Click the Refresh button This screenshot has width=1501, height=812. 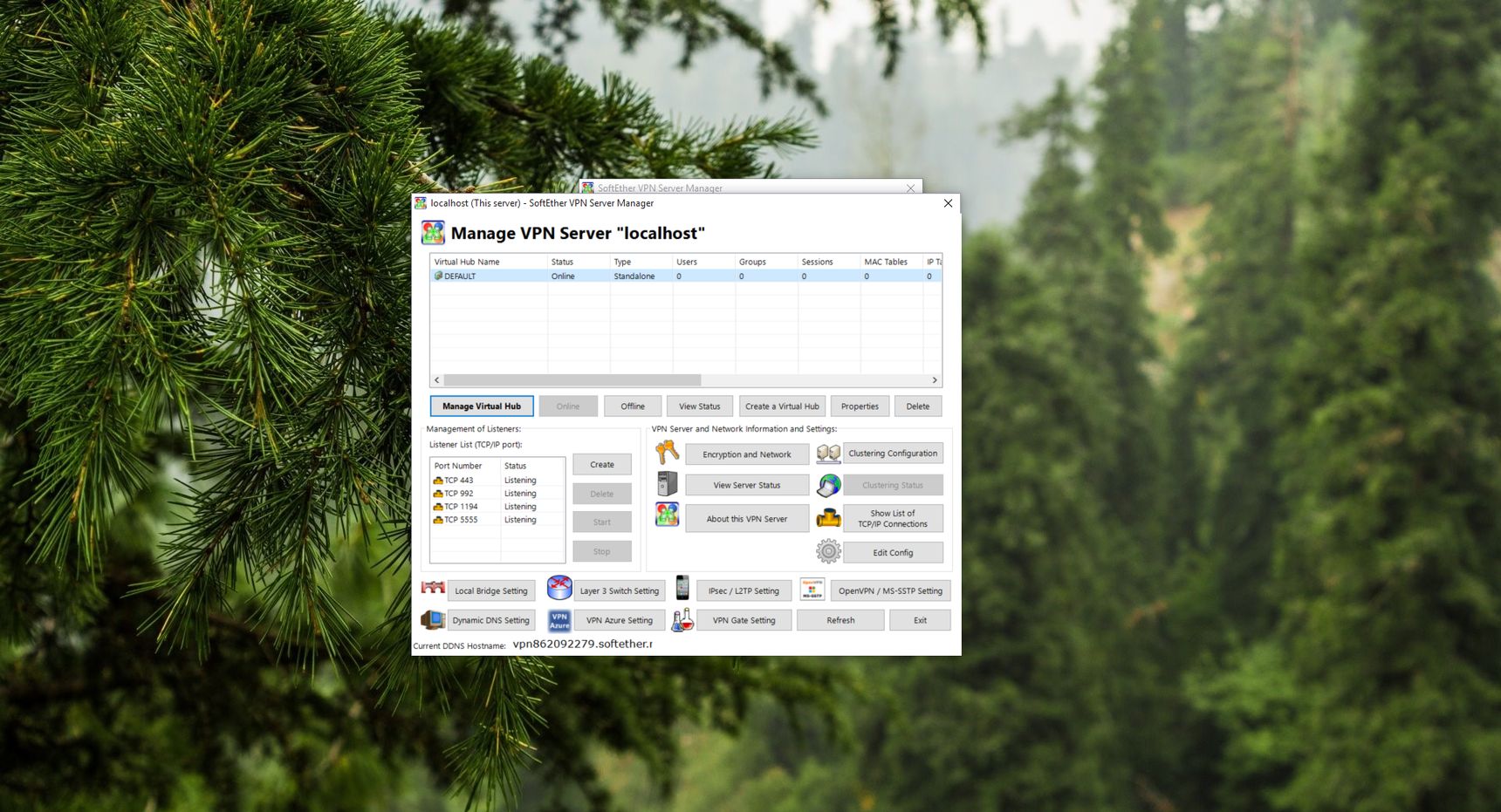(840, 620)
